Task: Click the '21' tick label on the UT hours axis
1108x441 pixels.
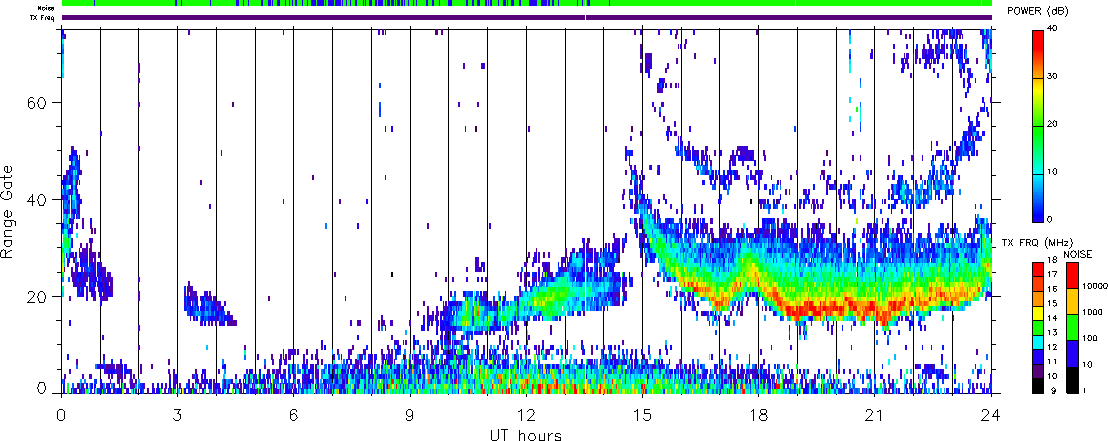Action: (875, 415)
